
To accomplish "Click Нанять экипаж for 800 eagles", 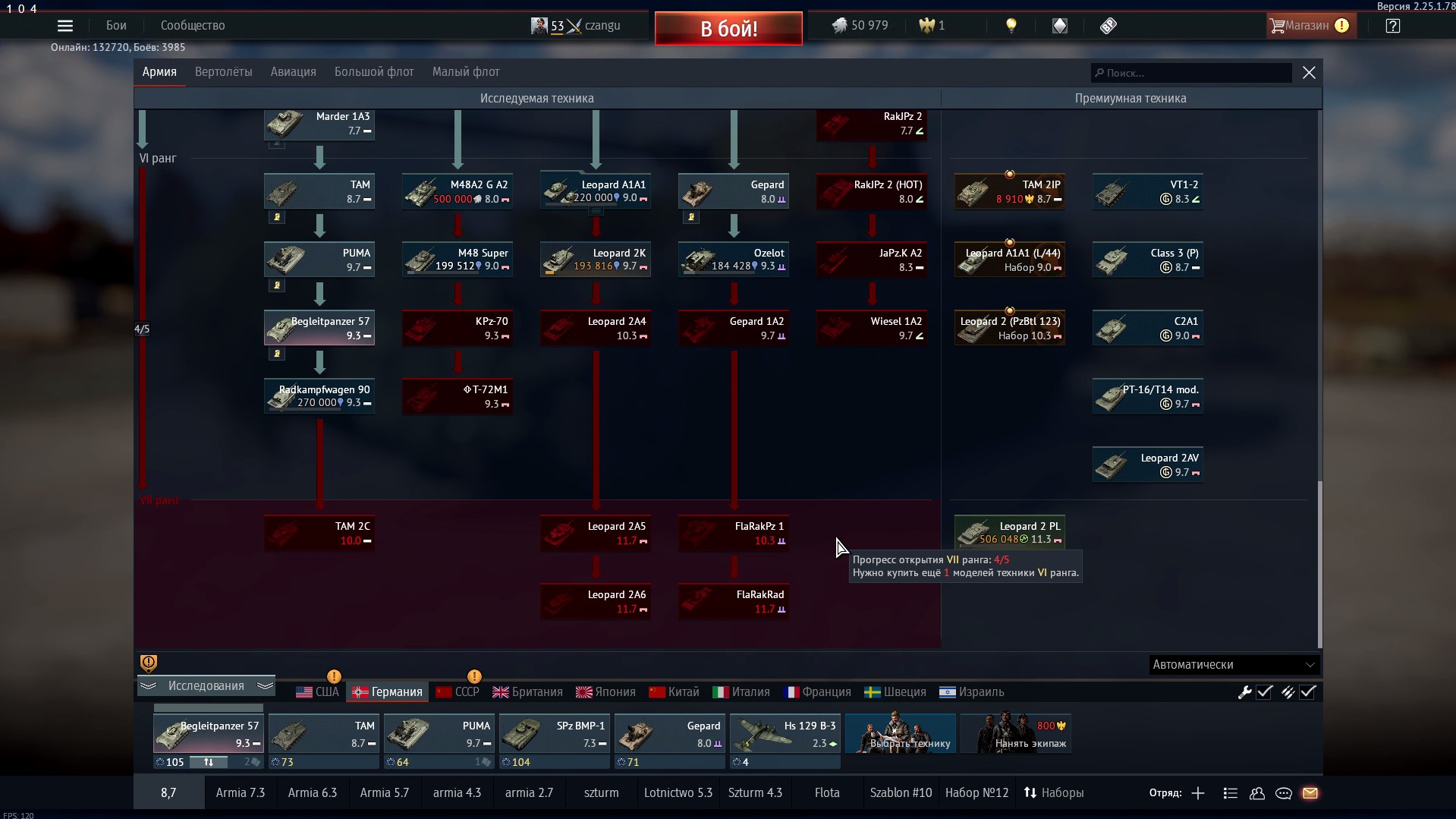I will coord(1016,733).
